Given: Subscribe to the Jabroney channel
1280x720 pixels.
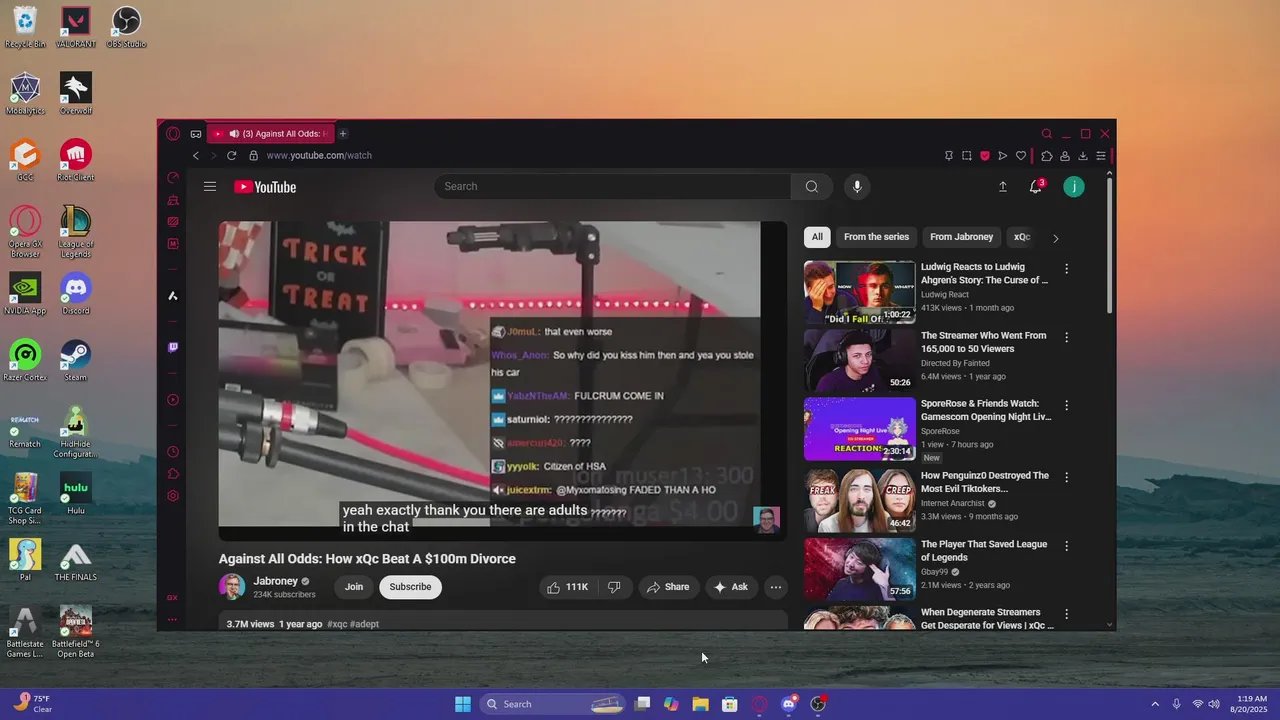Looking at the screenshot, I should pyautogui.click(x=410, y=587).
